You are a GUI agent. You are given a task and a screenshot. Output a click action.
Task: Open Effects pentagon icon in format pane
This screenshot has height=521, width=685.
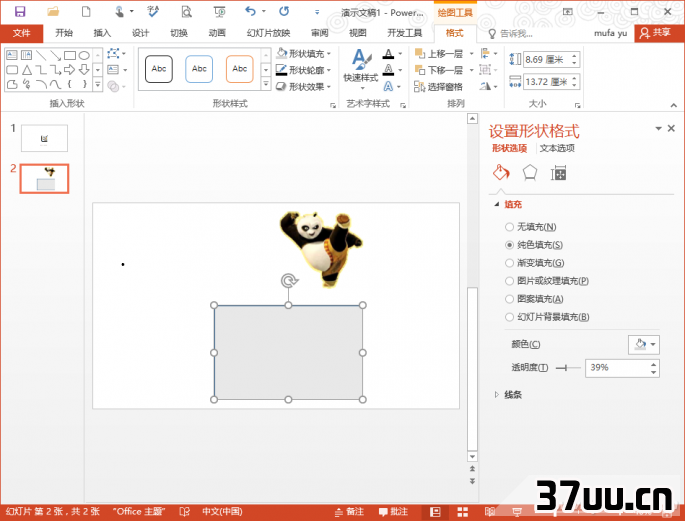[530, 173]
